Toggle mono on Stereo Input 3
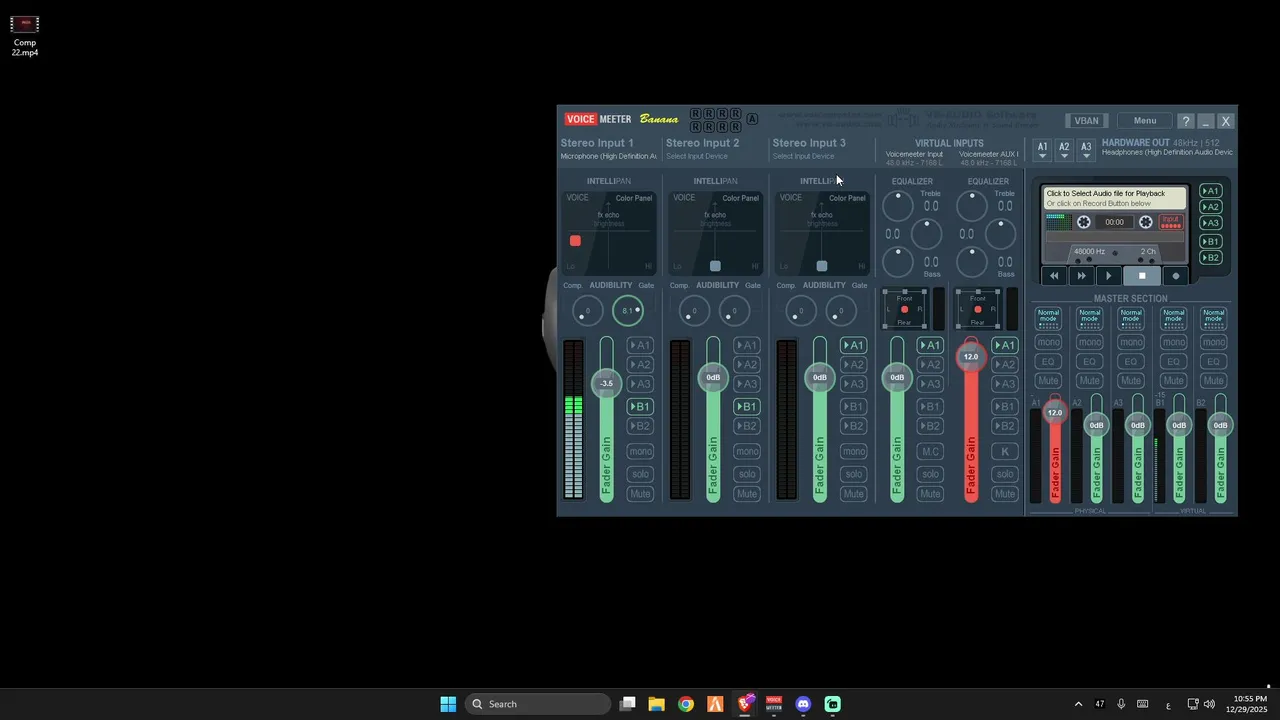Screen dimensions: 1280x720 point(853,451)
